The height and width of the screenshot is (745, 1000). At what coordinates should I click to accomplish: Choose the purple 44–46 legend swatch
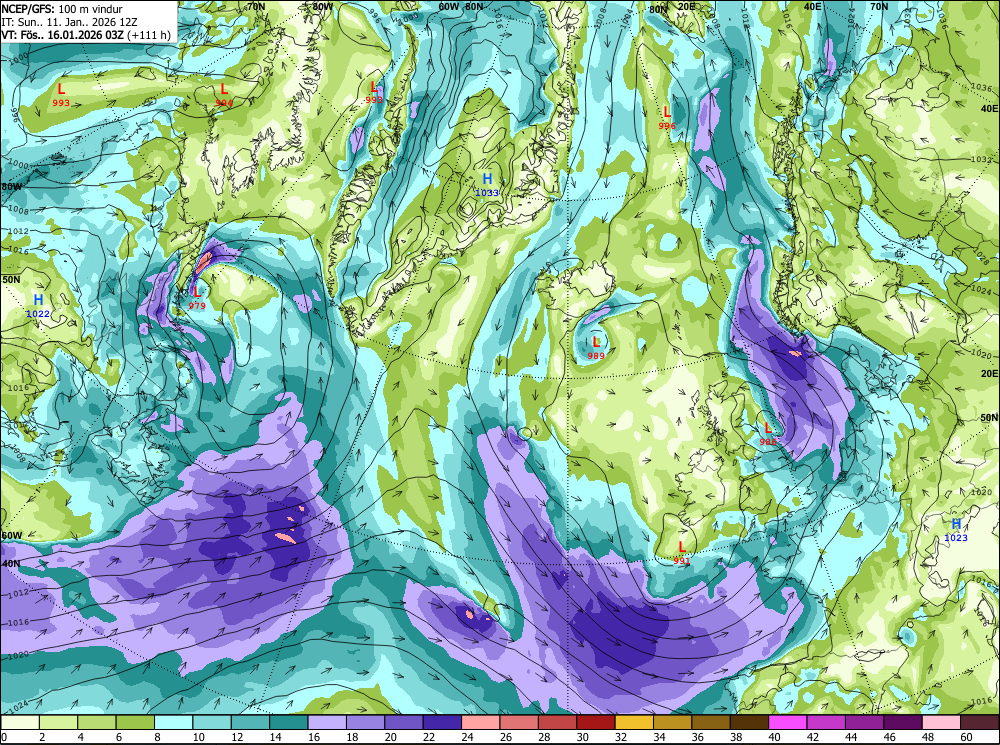tap(865, 722)
